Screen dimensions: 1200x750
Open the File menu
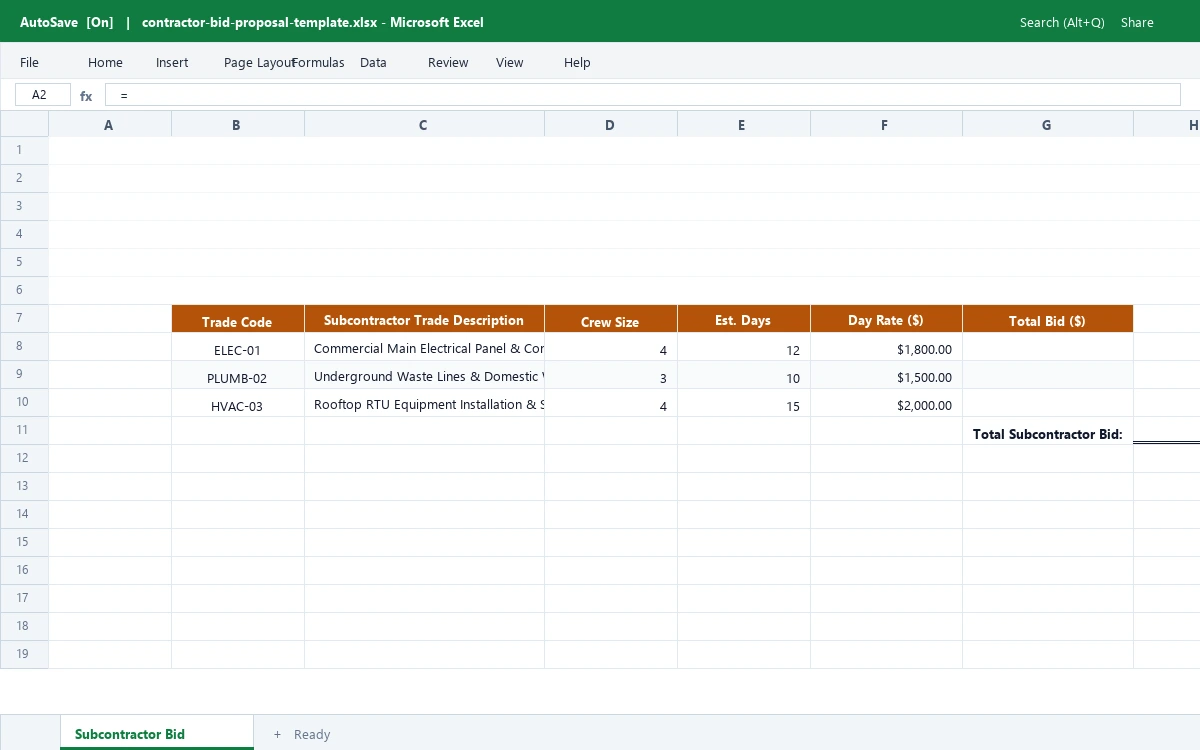pyautogui.click(x=29, y=62)
